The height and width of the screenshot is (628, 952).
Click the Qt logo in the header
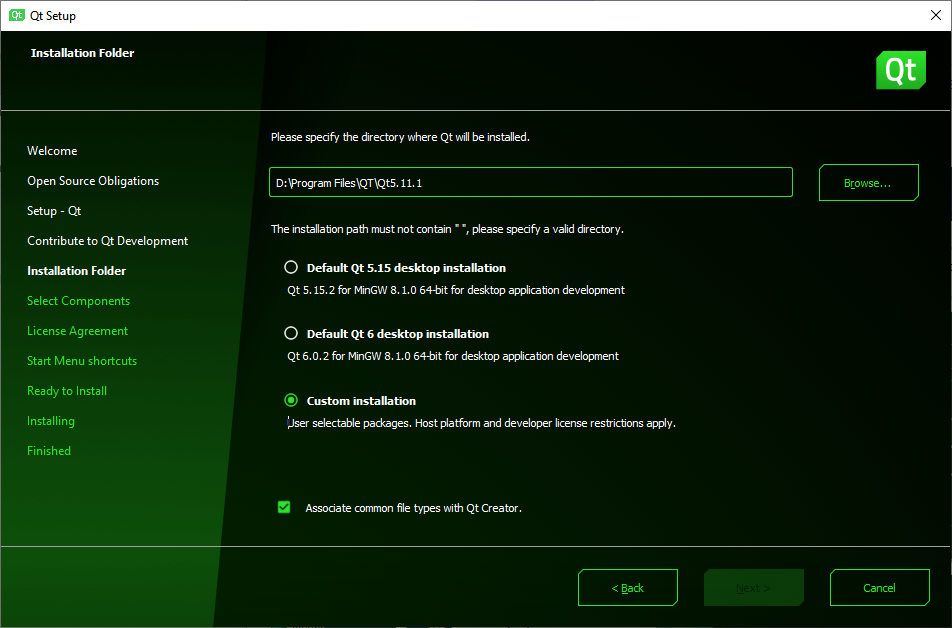pos(900,70)
